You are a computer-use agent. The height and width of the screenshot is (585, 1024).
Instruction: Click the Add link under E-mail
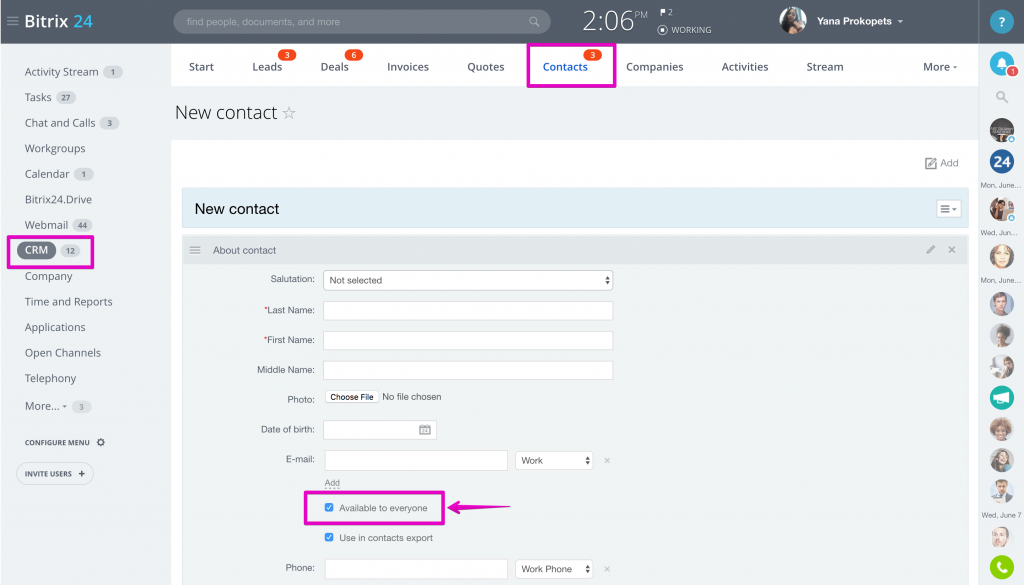[x=332, y=482]
